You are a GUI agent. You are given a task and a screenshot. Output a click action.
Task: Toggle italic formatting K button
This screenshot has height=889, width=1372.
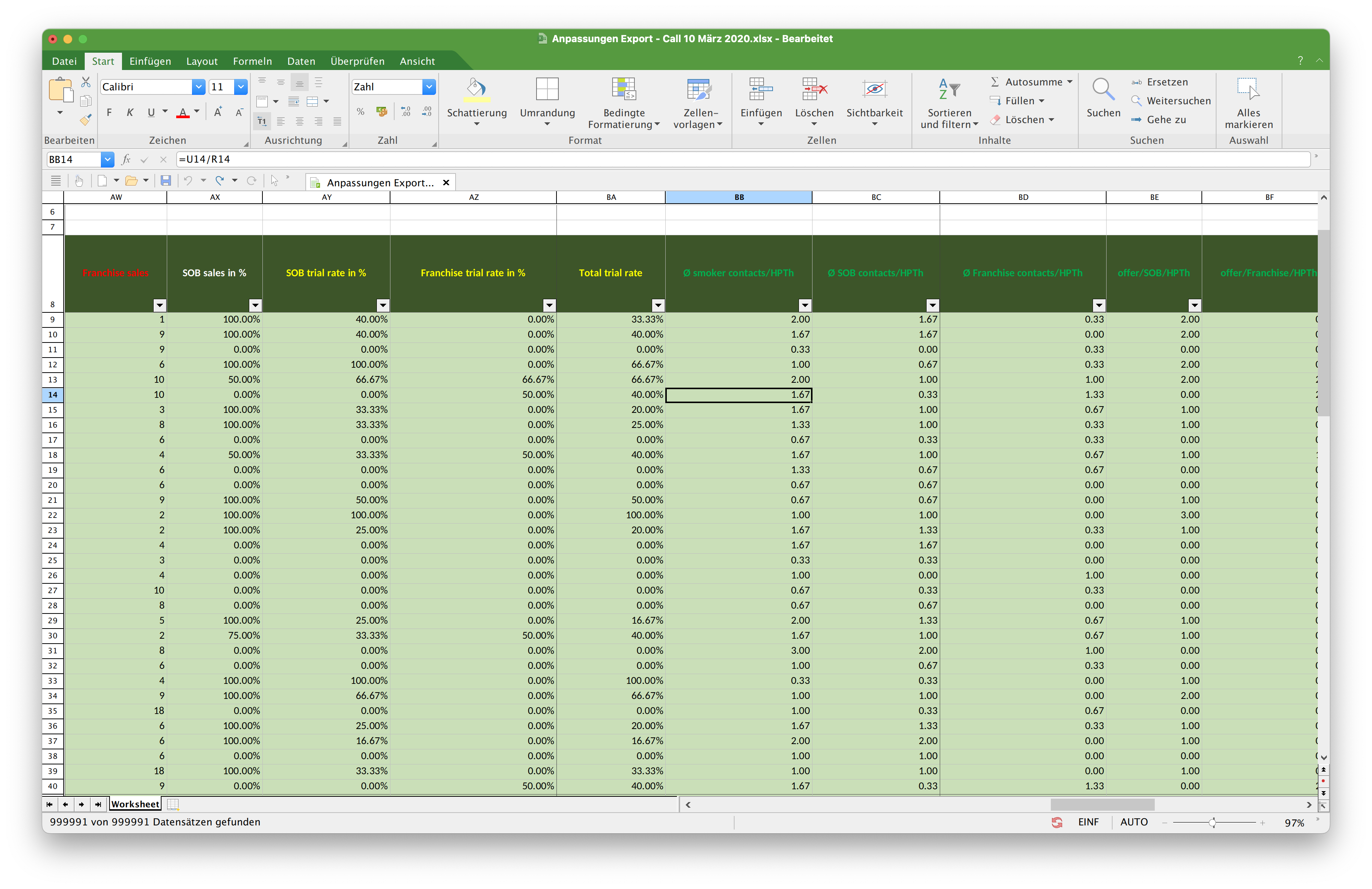130,113
